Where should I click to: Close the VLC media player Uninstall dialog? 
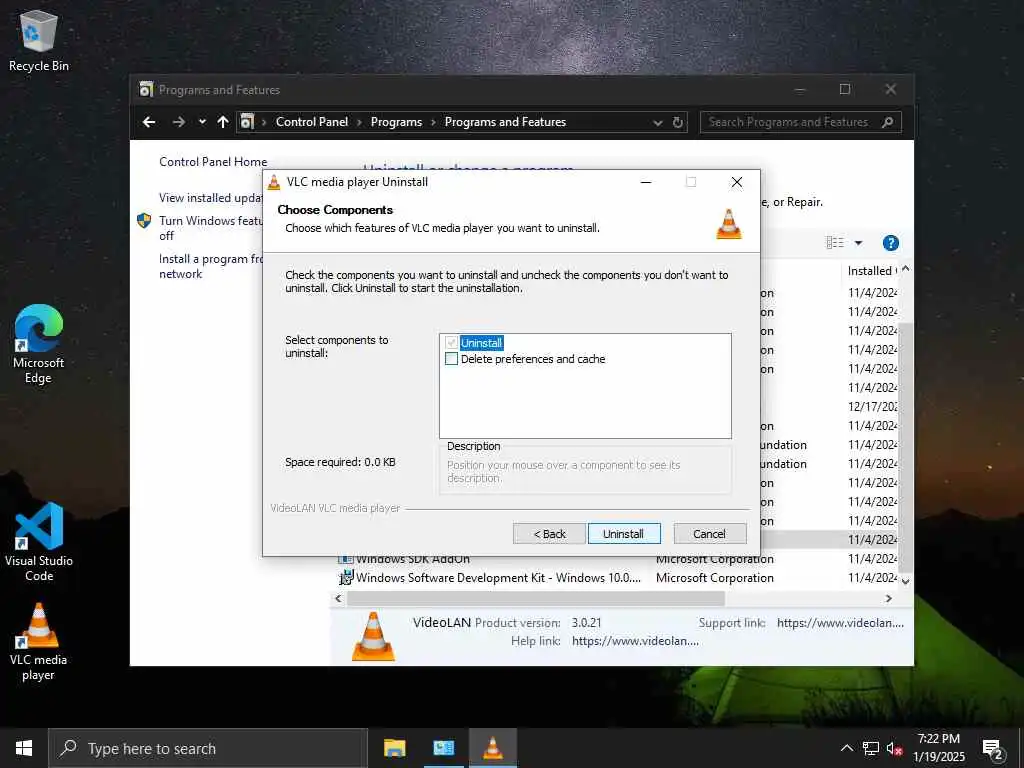click(737, 182)
